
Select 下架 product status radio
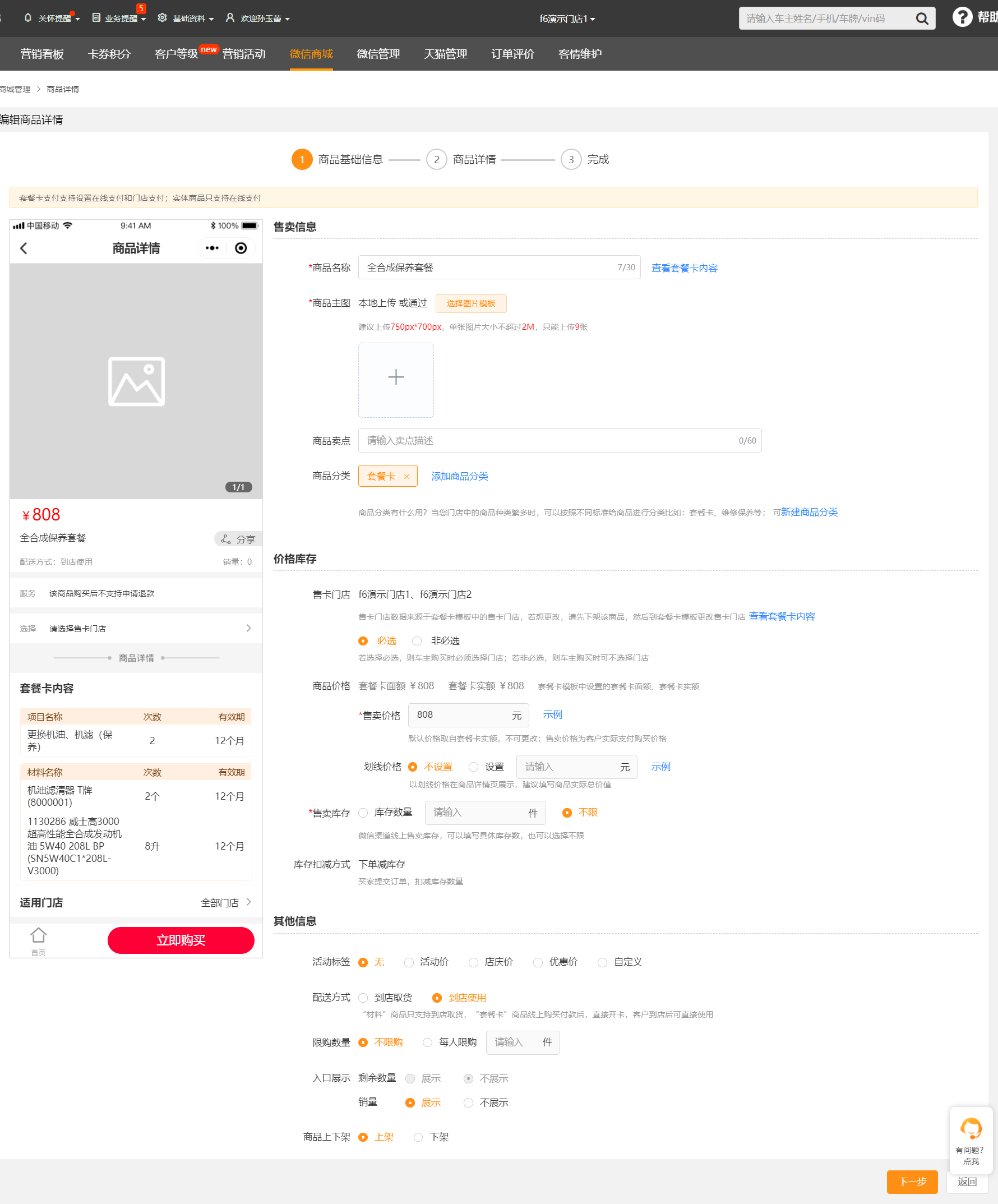pyautogui.click(x=418, y=1137)
